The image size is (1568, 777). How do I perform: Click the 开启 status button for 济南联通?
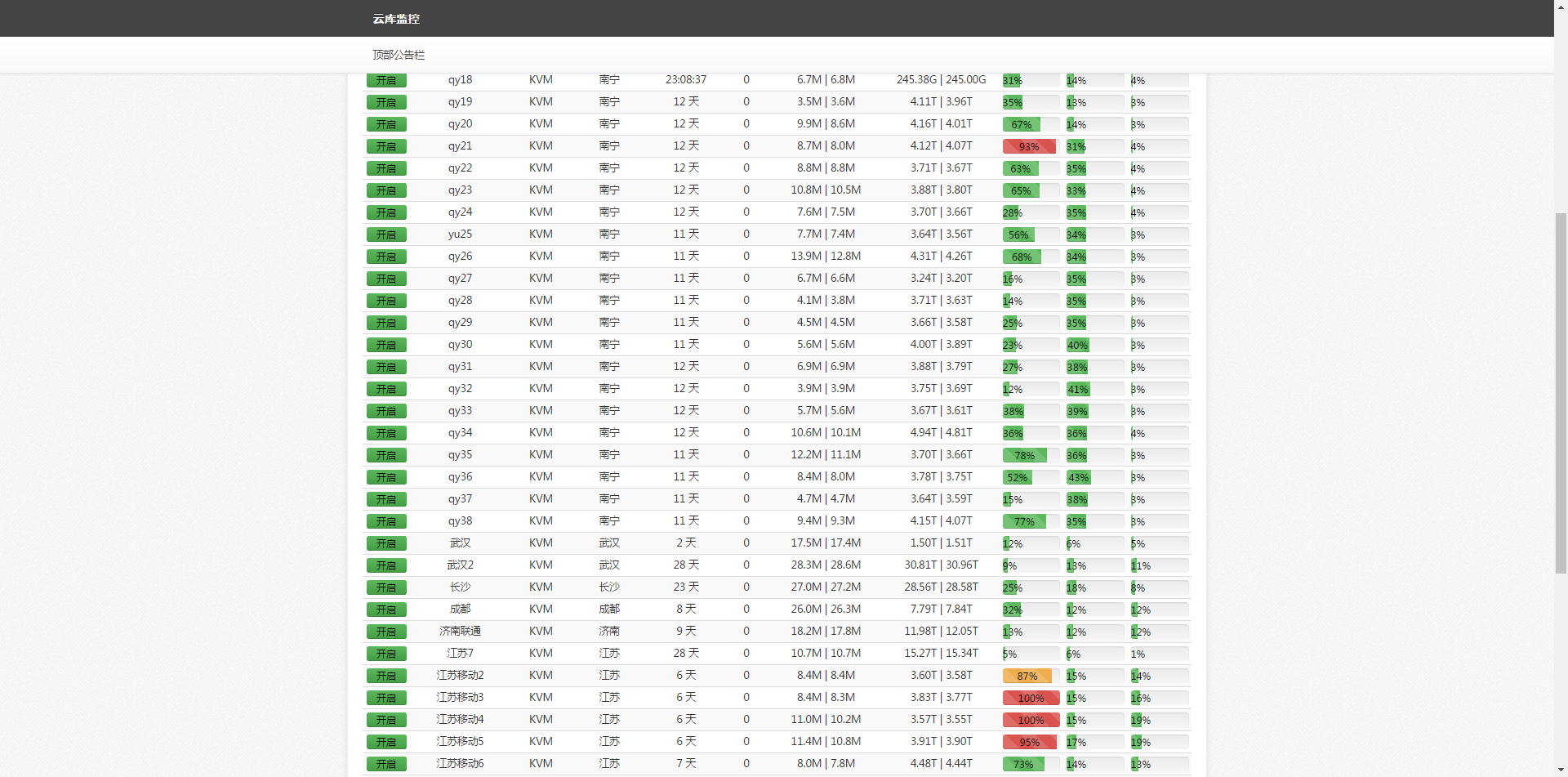tap(386, 632)
